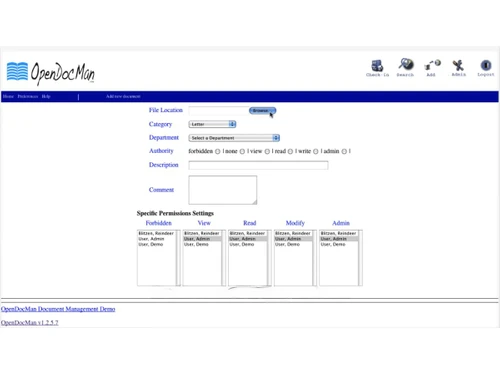The width and height of the screenshot is (500, 375).
Task: Click the Logout icon
Action: click(x=486, y=68)
